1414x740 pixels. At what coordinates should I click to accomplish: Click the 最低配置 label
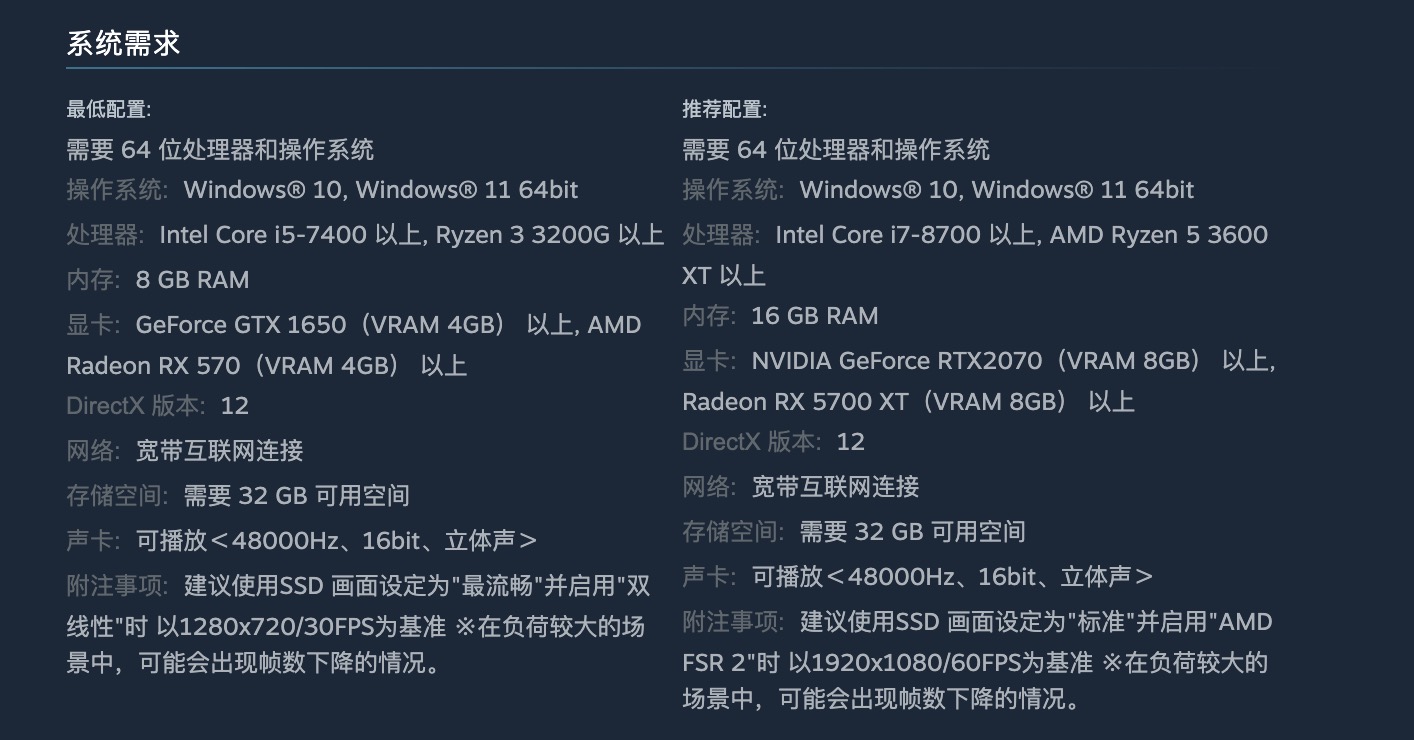[108, 109]
